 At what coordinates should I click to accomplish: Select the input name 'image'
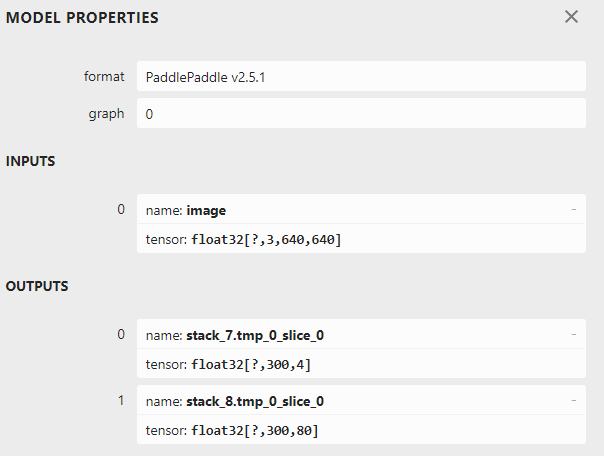(x=206, y=210)
